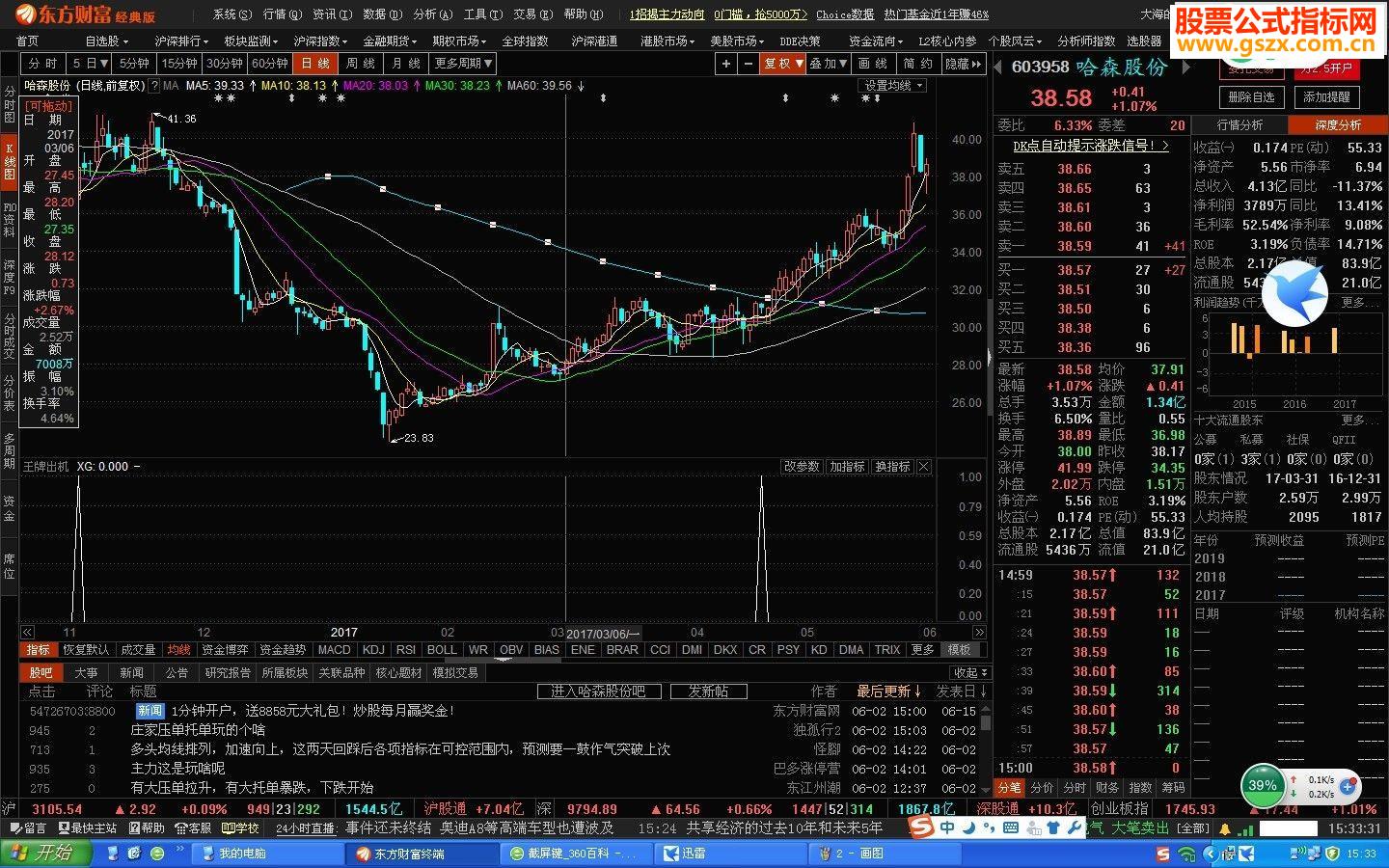Toggle the 均线 moving average indicator

(x=178, y=650)
